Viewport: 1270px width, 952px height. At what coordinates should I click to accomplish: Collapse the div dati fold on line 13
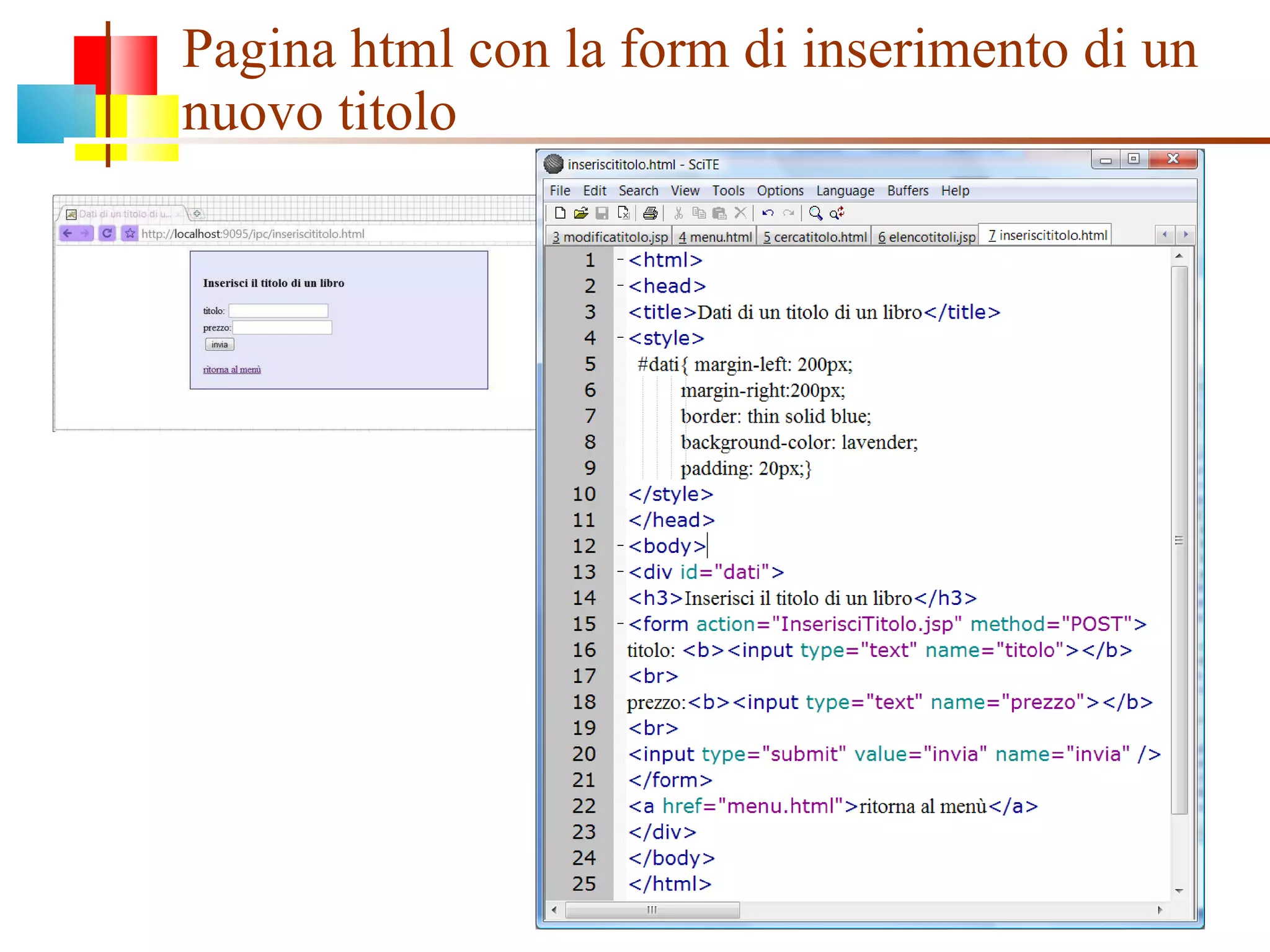[x=620, y=571]
